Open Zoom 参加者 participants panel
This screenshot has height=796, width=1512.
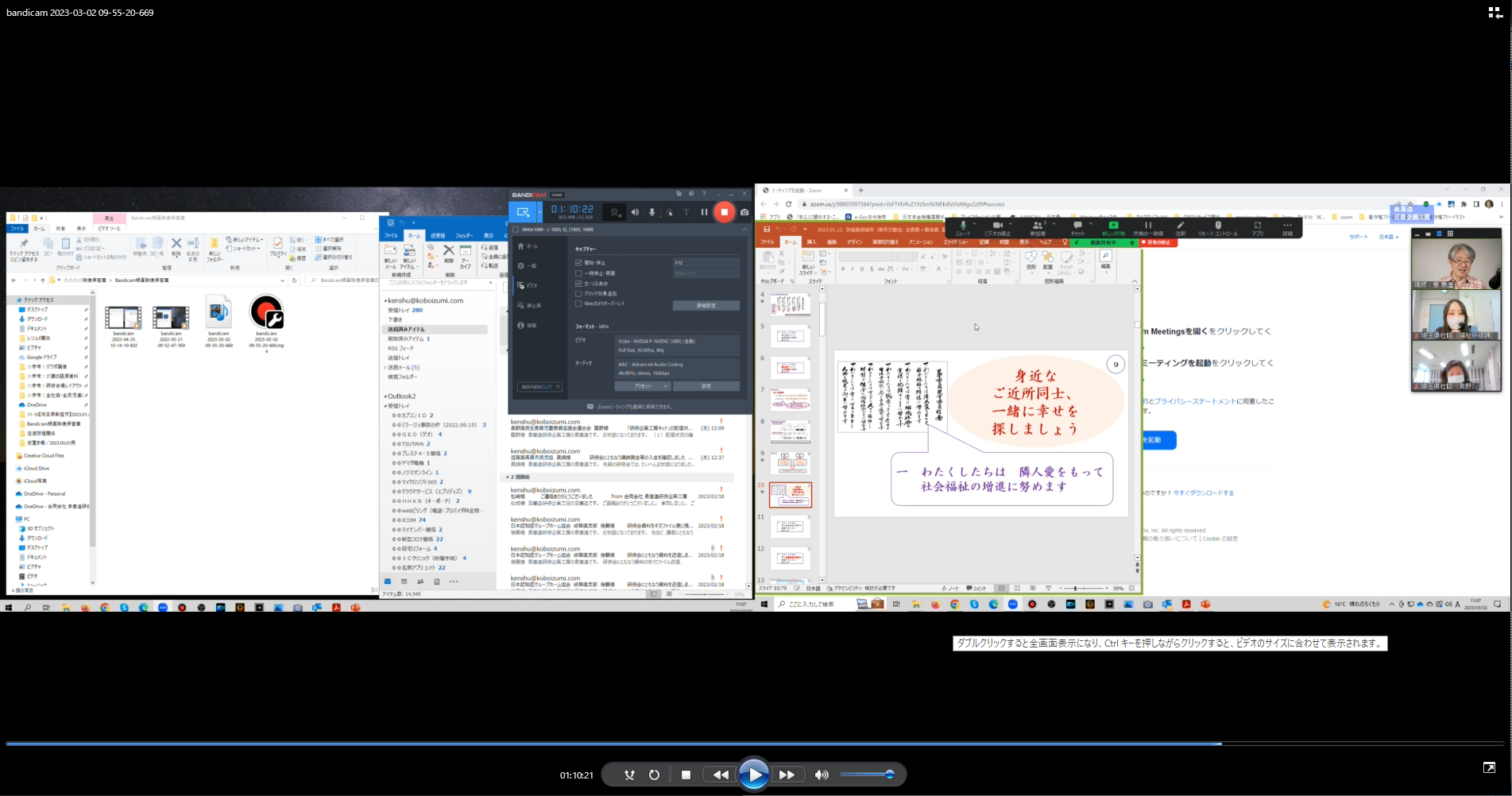pyautogui.click(x=1038, y=228)
